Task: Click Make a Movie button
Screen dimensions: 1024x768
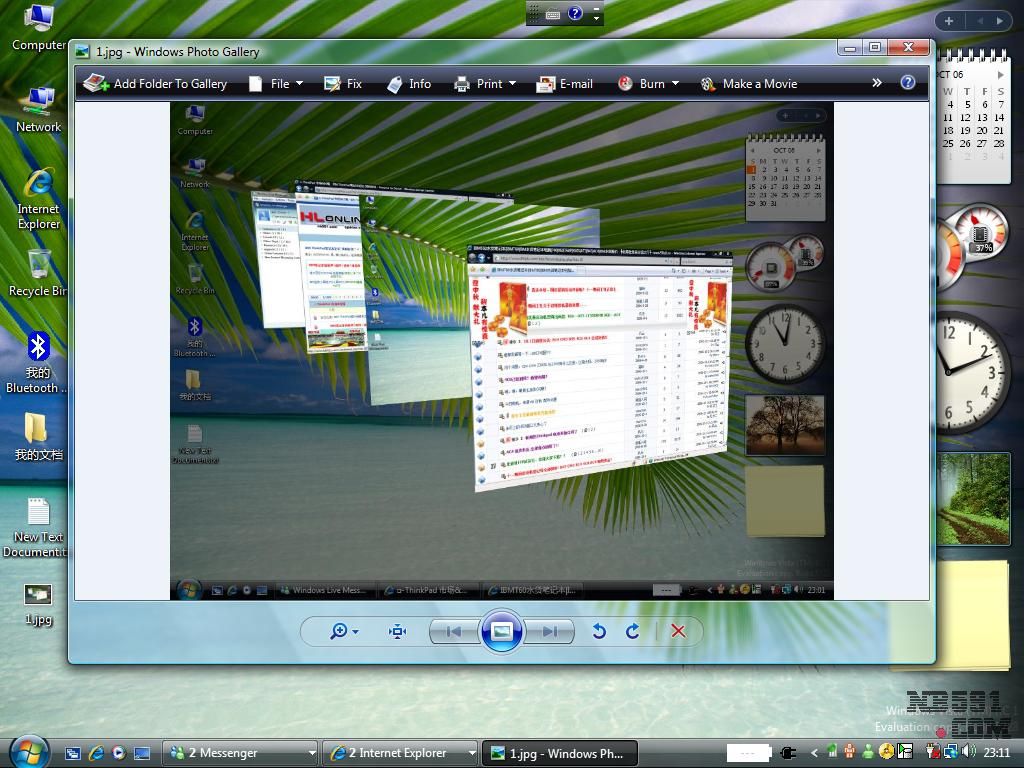Action: coord(749,84)
